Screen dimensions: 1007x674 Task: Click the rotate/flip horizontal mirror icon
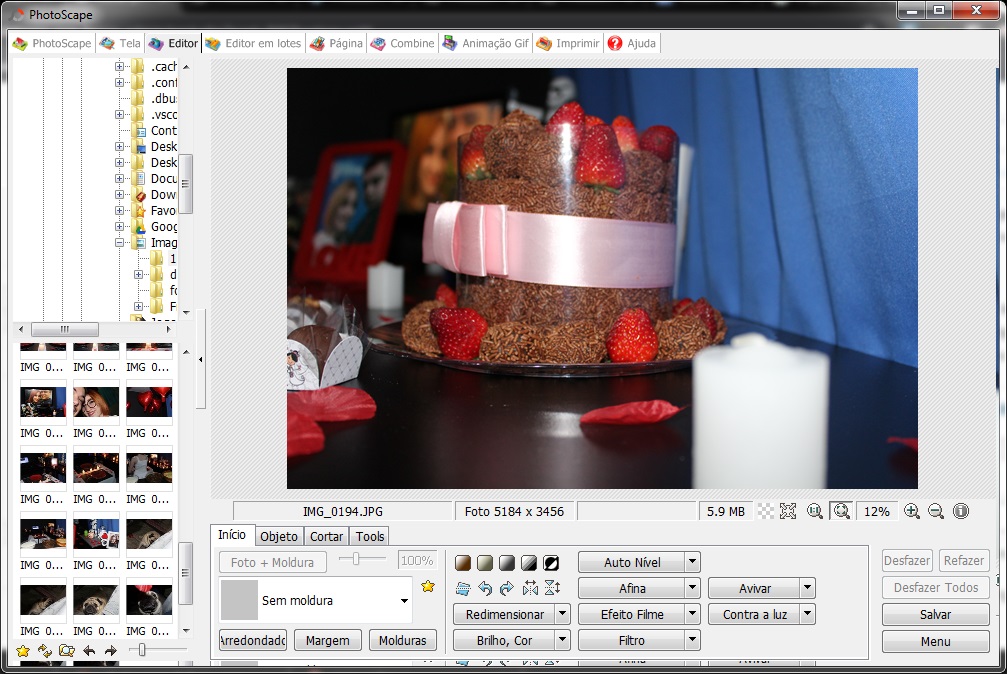pos(531,587)
